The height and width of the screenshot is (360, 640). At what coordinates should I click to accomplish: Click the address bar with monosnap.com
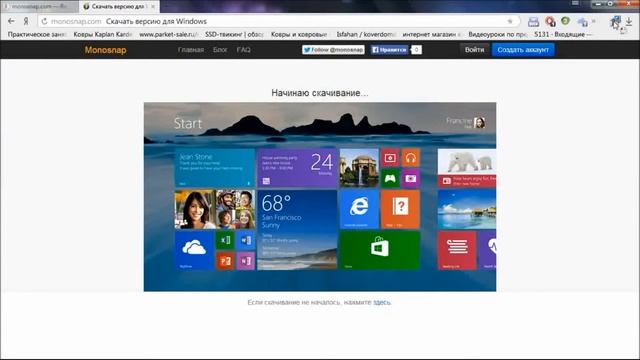pyautogui.click(x=279, y=21)
